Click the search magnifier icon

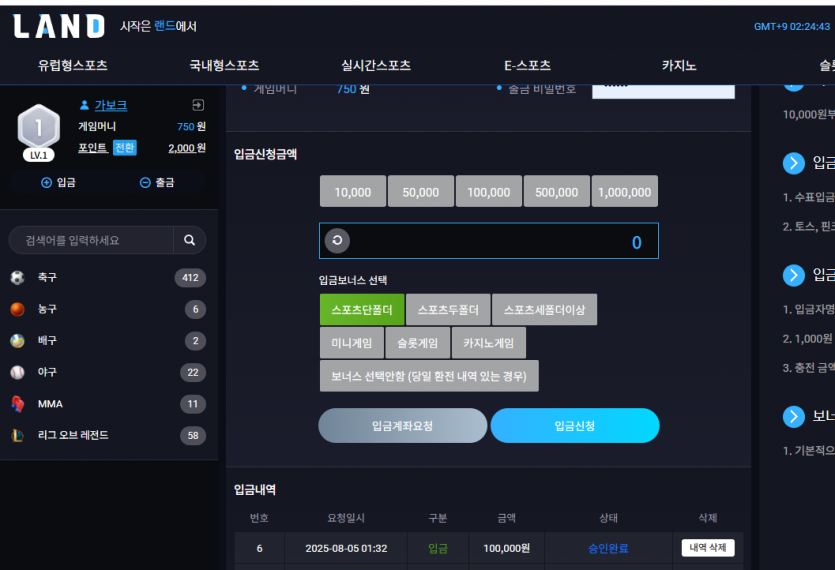pyautogui.click(x=190, y=240)
